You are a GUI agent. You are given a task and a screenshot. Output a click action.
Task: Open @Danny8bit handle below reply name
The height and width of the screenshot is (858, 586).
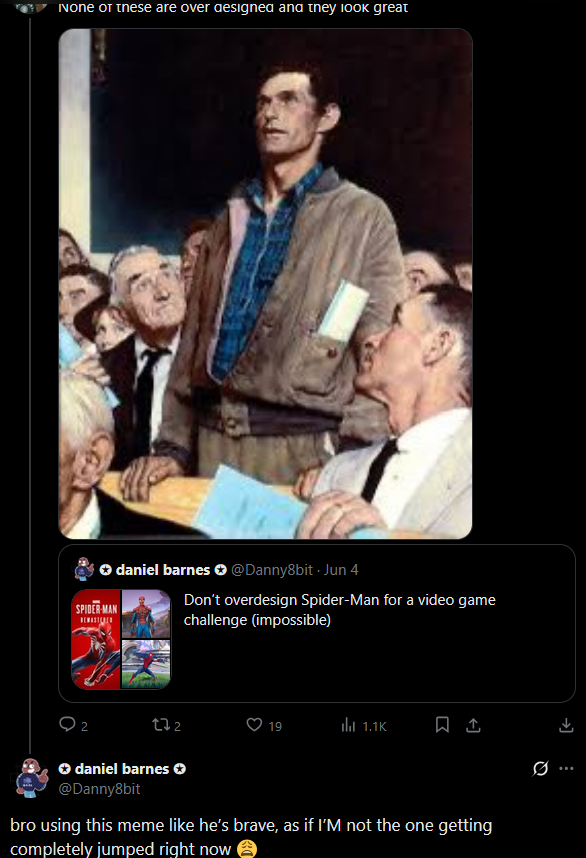(x=99, y=789)
